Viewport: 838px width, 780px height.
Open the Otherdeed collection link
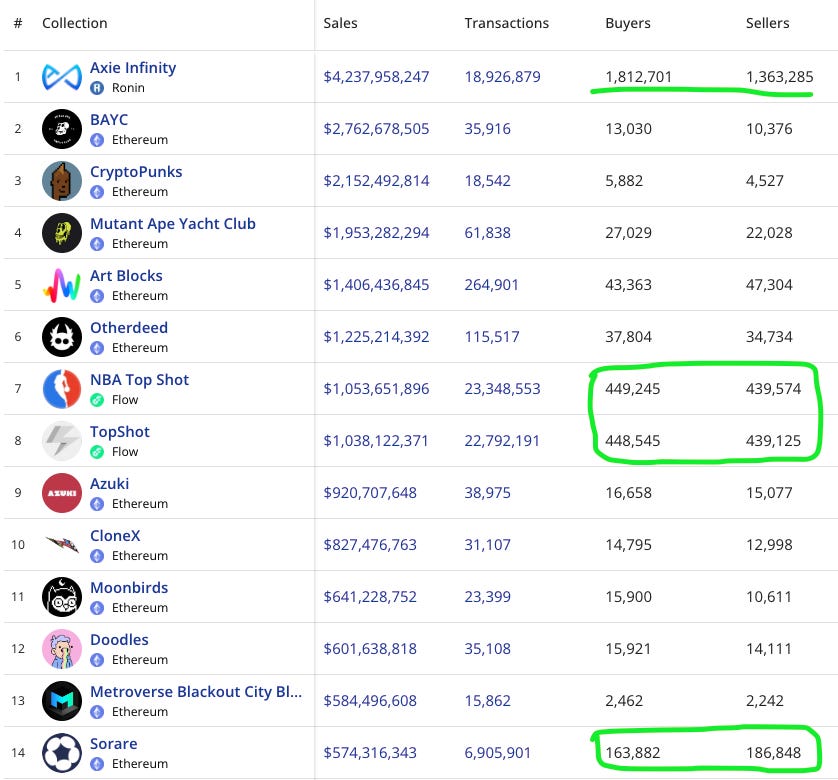coord(129,328)
